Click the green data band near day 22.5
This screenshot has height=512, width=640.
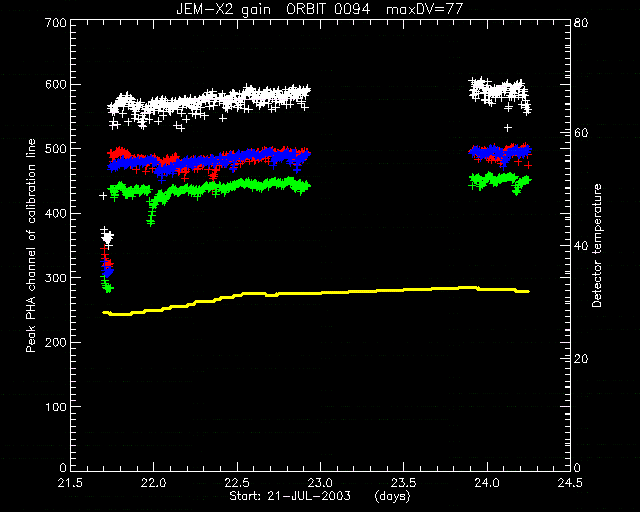(237, 185)
